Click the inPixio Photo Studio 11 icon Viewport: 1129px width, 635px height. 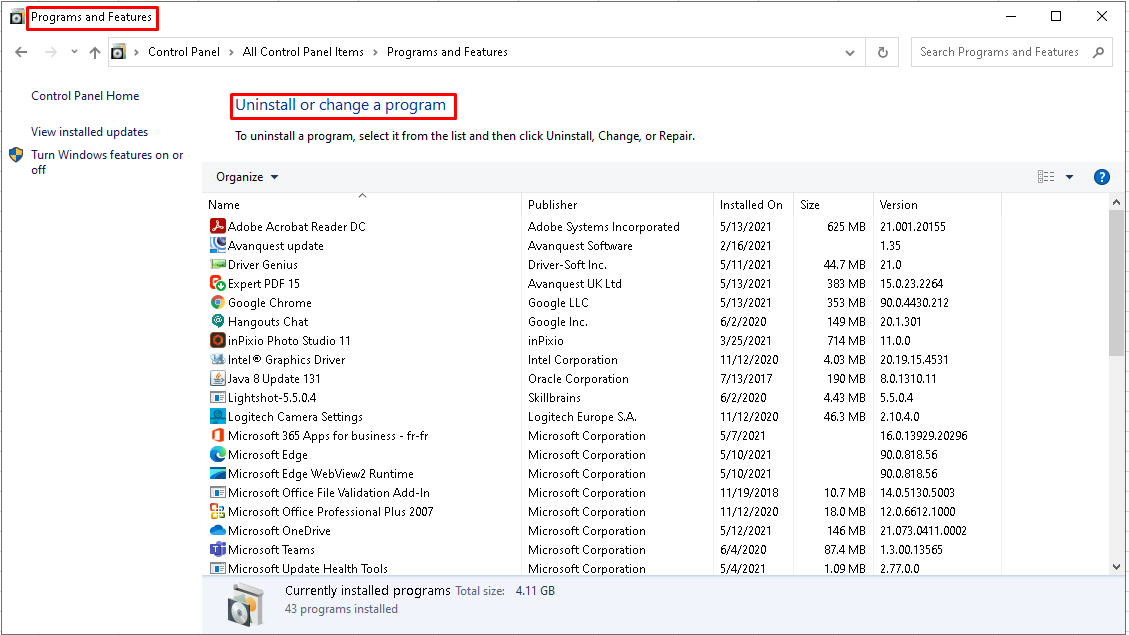[x=217, y=341]
